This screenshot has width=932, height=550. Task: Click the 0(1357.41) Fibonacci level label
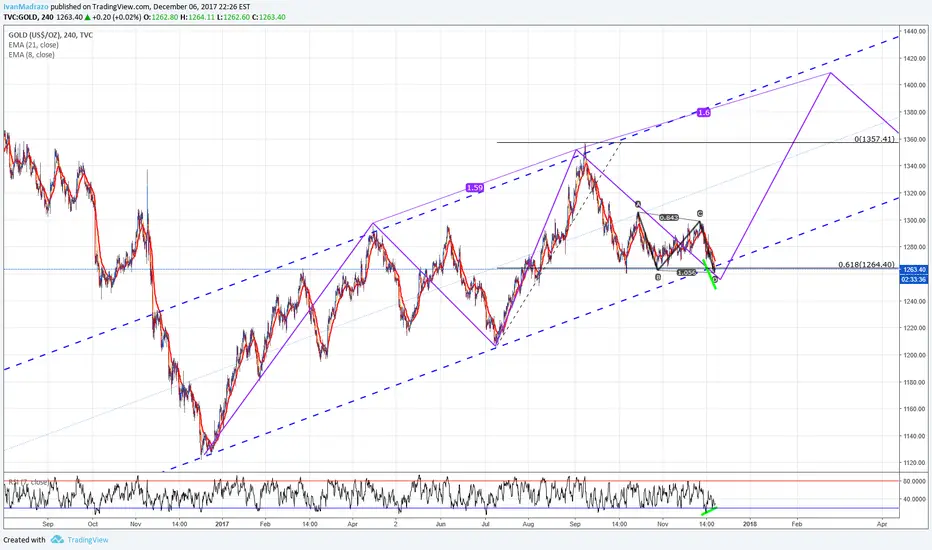[874, 139]
